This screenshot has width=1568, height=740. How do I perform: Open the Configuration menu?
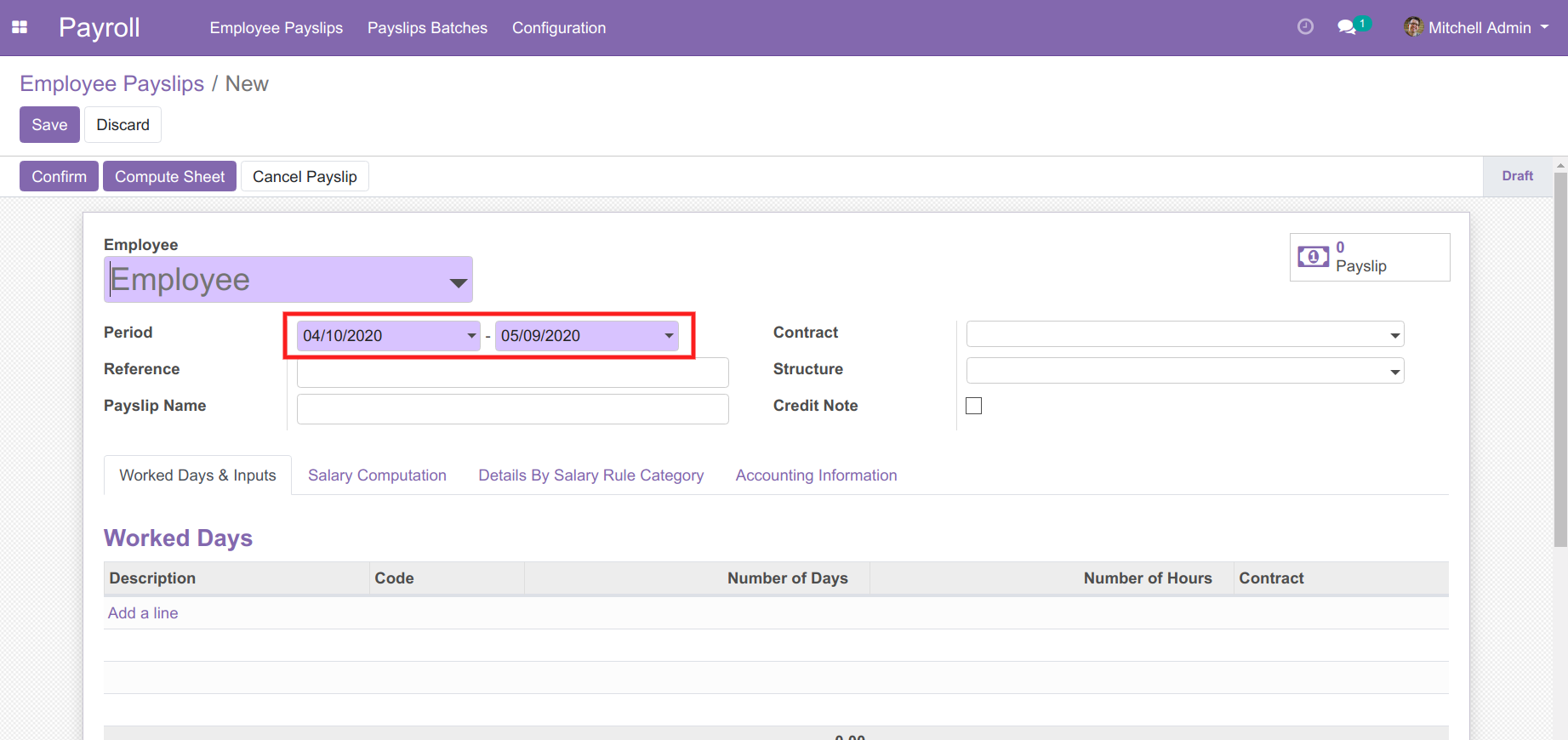tap(559, 27)
